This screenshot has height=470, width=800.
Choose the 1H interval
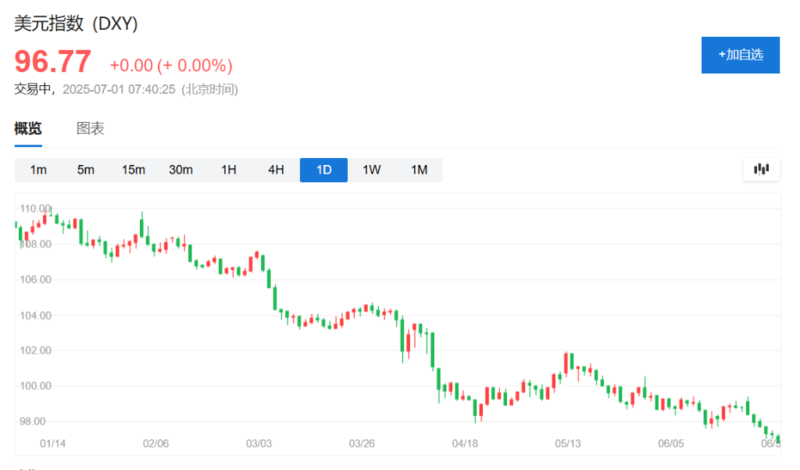point(228,170)
